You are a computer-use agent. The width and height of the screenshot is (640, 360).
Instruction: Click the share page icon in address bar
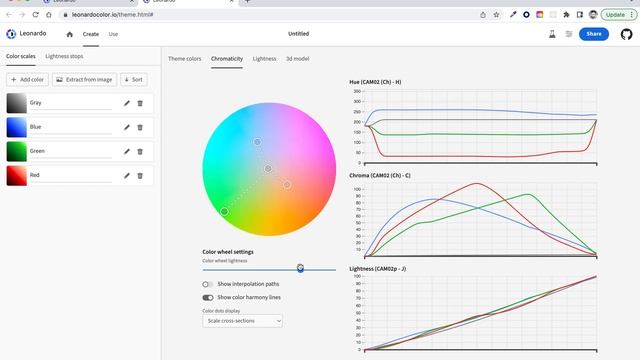(483, 15)
